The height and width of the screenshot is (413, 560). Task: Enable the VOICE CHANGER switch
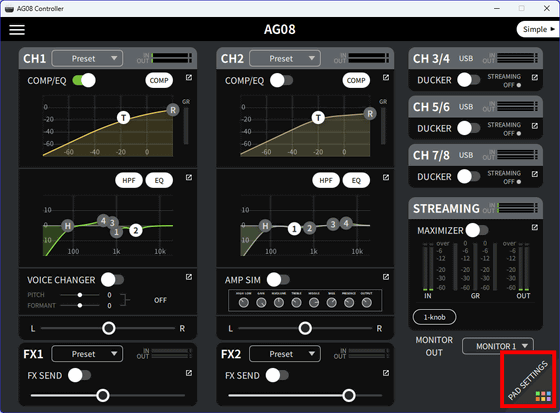point(112,280)
